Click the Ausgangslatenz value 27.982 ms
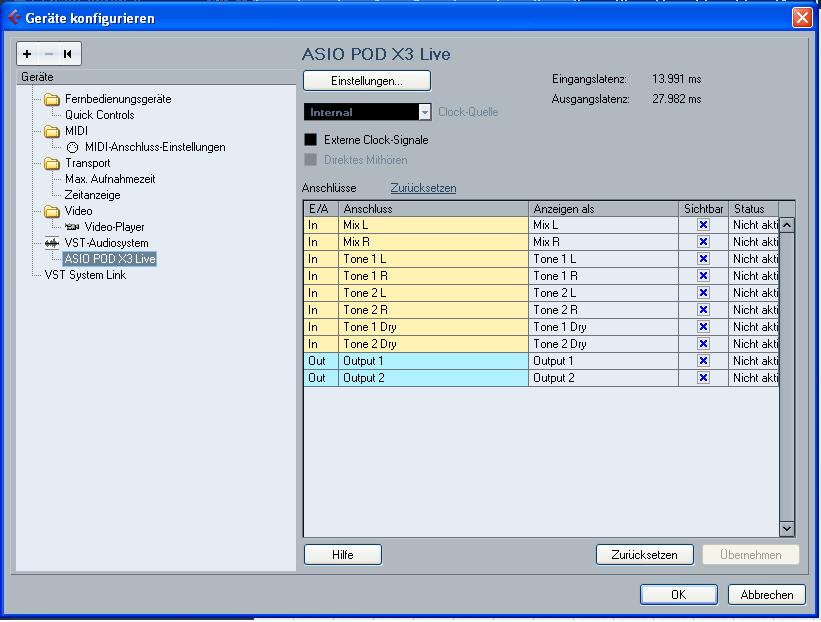The image size is (821, 622). [676, 99]
